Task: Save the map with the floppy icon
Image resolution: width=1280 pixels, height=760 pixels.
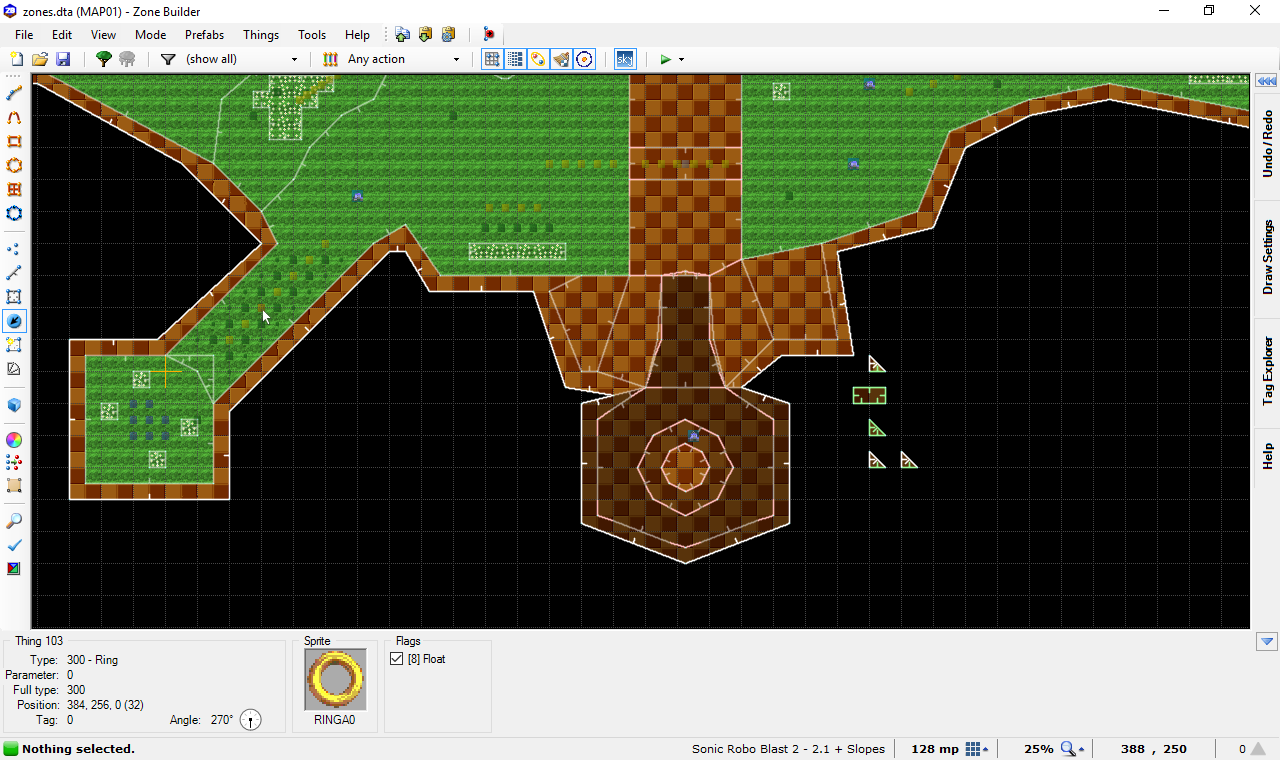Action: click(x=62, y=59)
